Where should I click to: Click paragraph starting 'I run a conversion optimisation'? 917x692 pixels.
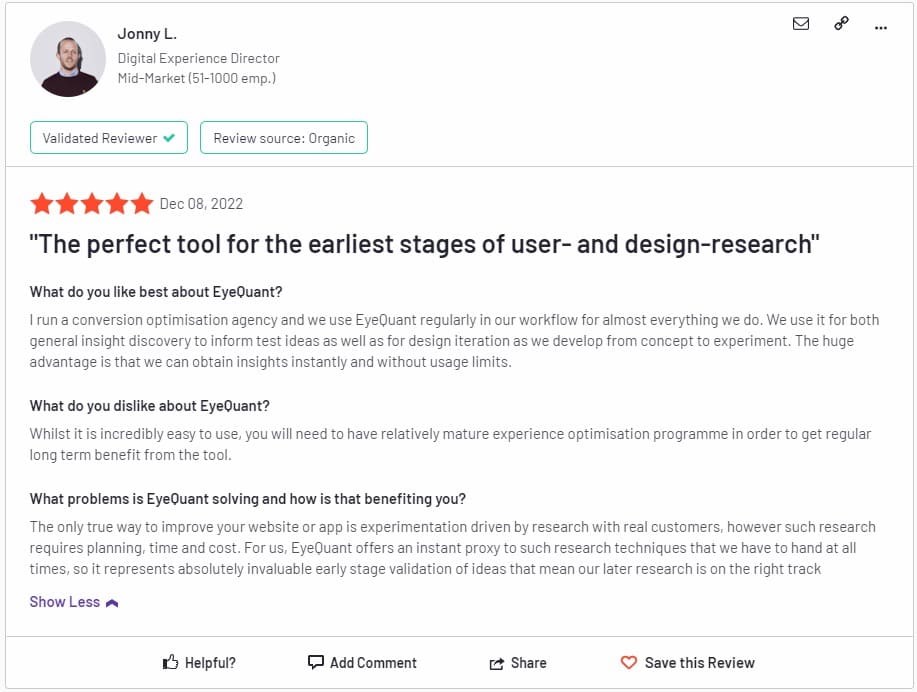click(x=454, y=341)
